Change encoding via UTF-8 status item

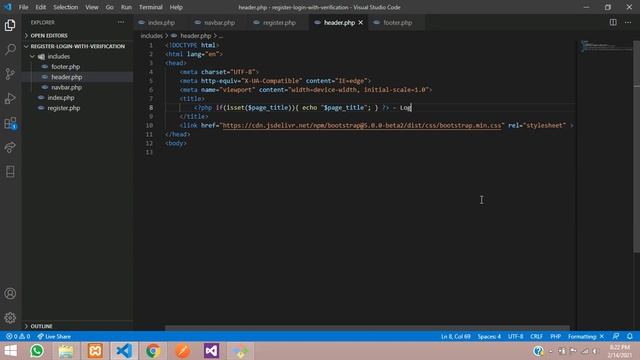516,336
